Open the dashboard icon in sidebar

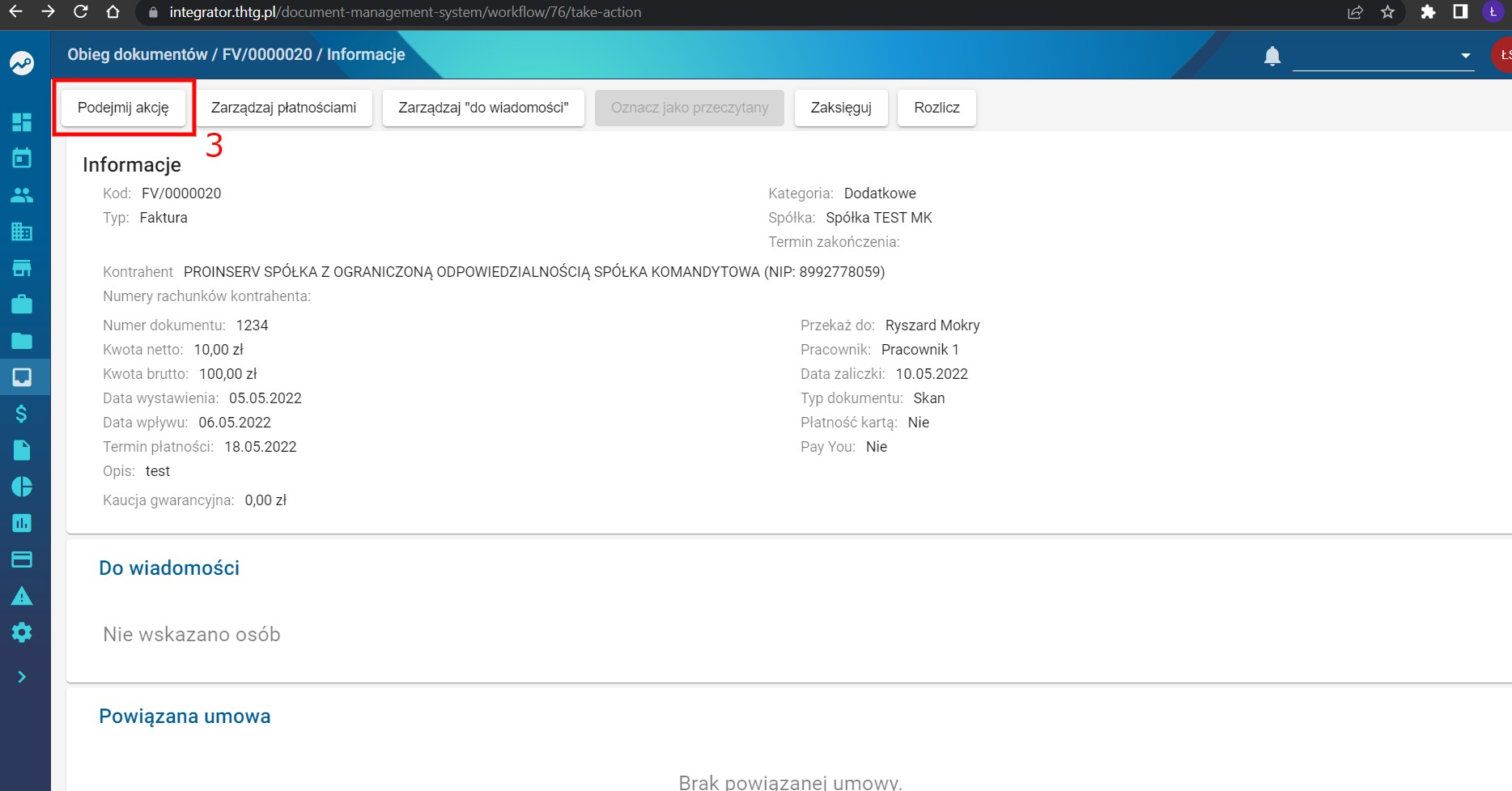(22, 122)
